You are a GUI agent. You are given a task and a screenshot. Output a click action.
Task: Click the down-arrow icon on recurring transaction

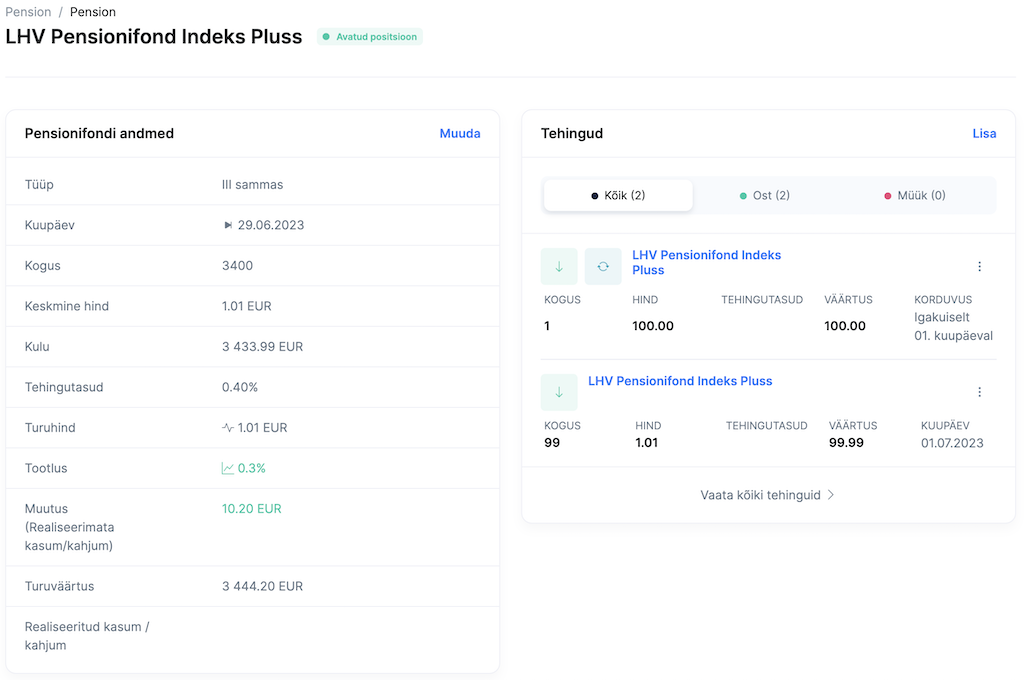[x=559, y=267]
